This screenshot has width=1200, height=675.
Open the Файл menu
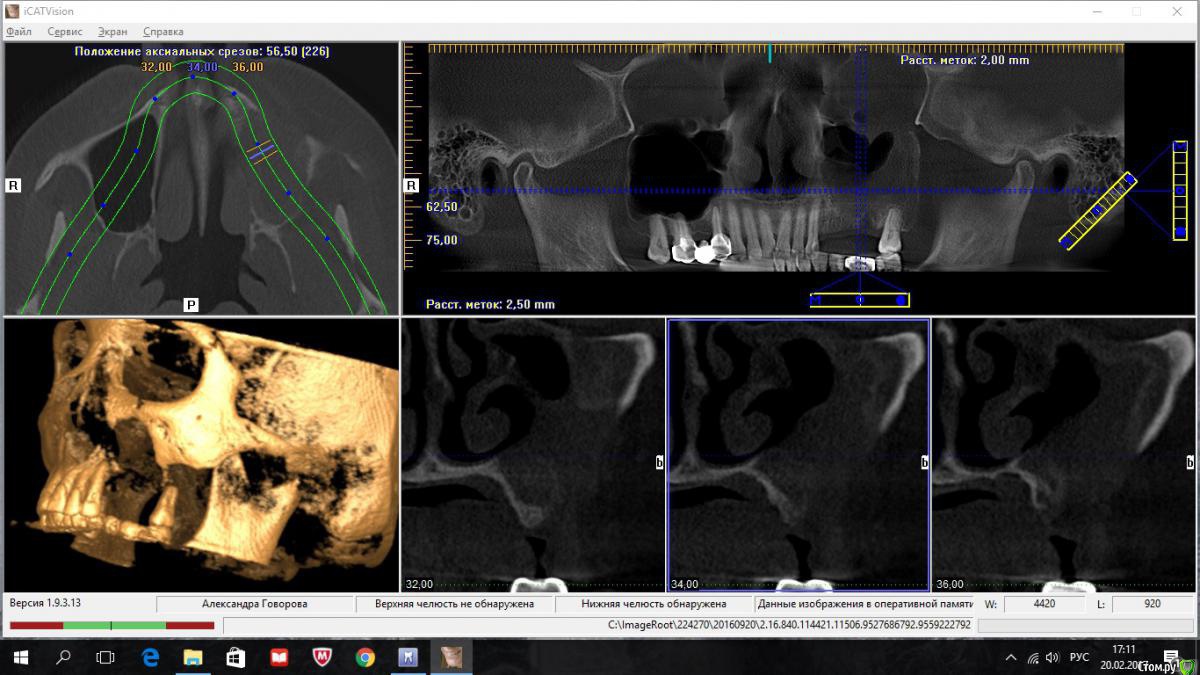click(x=19, y=32)
